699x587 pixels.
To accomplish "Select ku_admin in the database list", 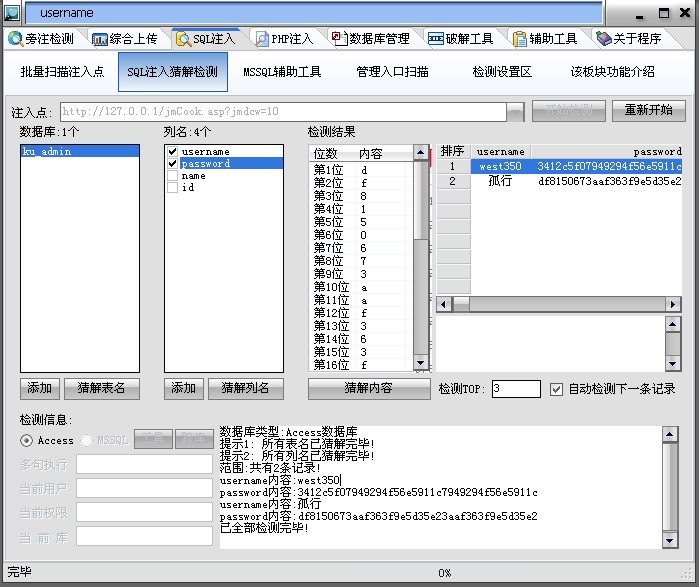I will coord(80,152).
